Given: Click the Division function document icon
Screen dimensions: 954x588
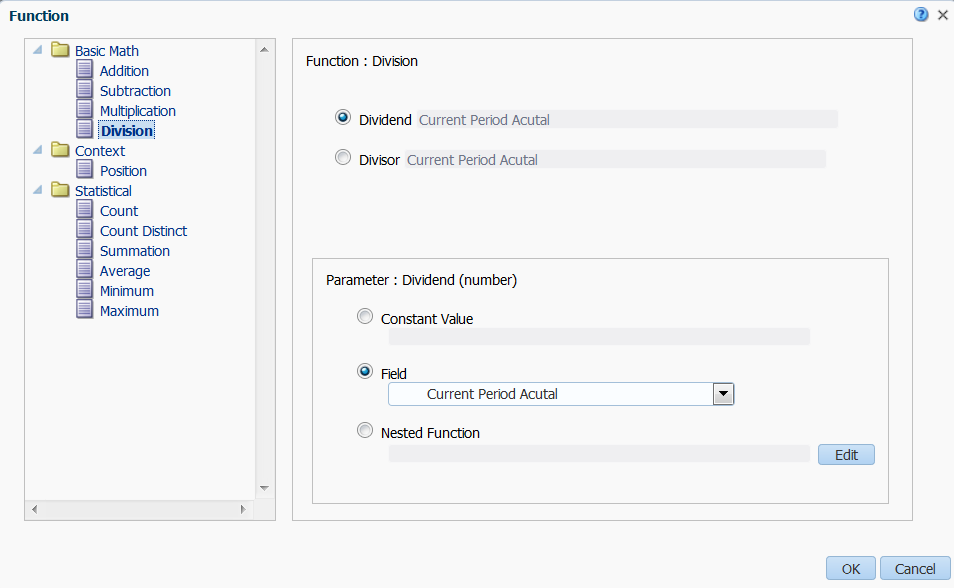Looking at the screenshot, I should [x=85, y=130].
